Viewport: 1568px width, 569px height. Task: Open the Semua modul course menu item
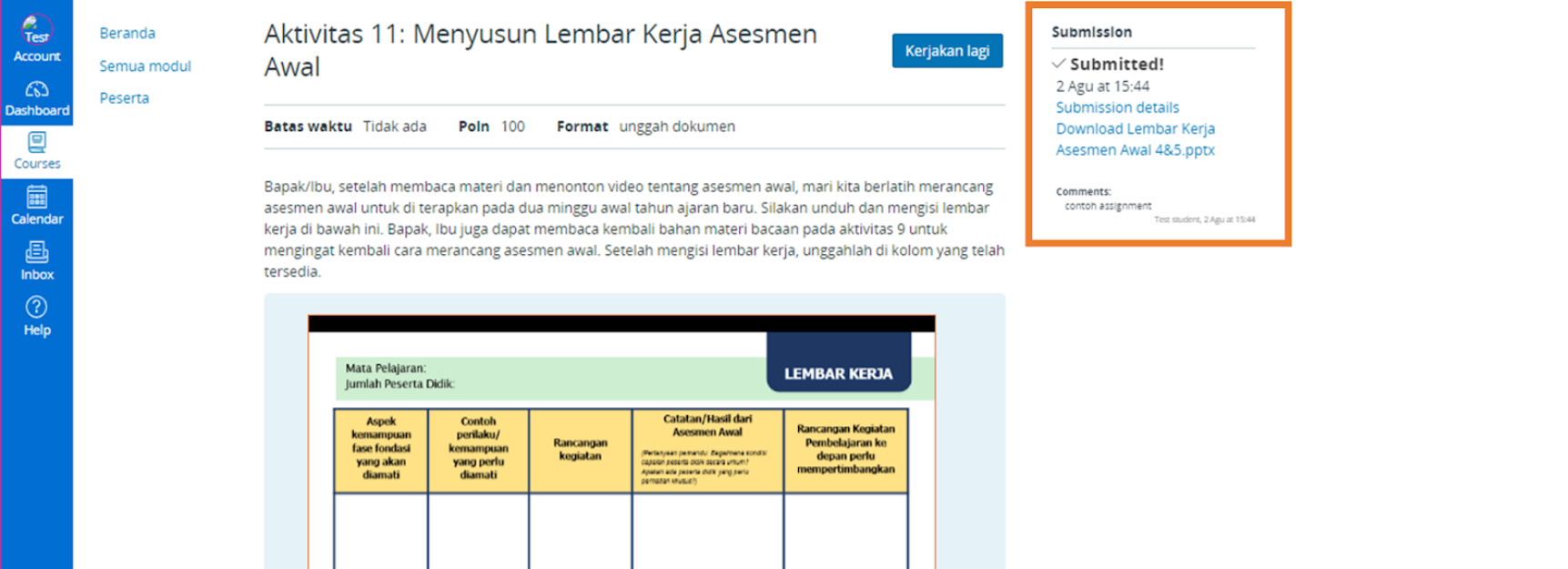click(x=145, y=66)
